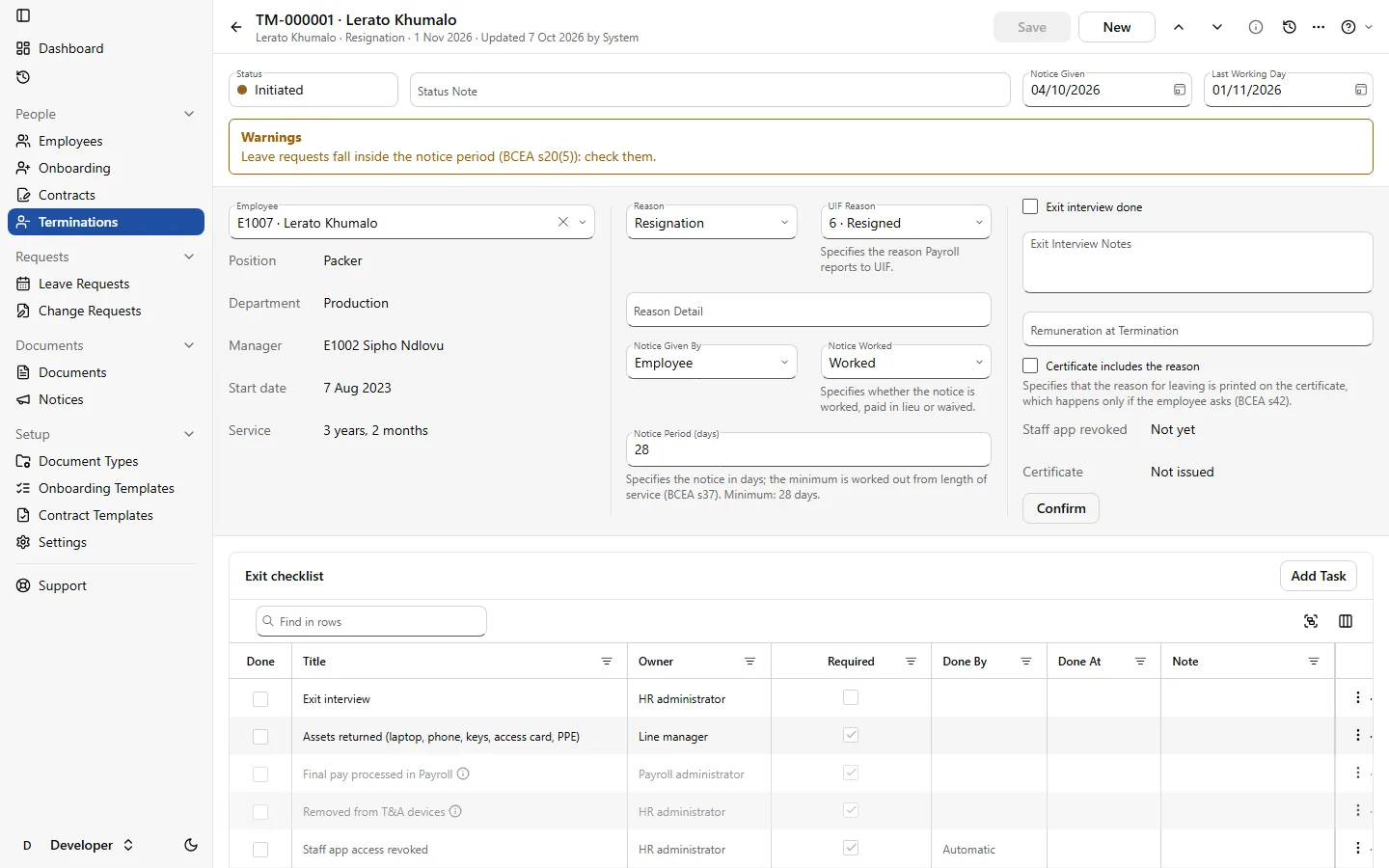Open calendar picker for Last Working Day

[x=1360, y=90]
